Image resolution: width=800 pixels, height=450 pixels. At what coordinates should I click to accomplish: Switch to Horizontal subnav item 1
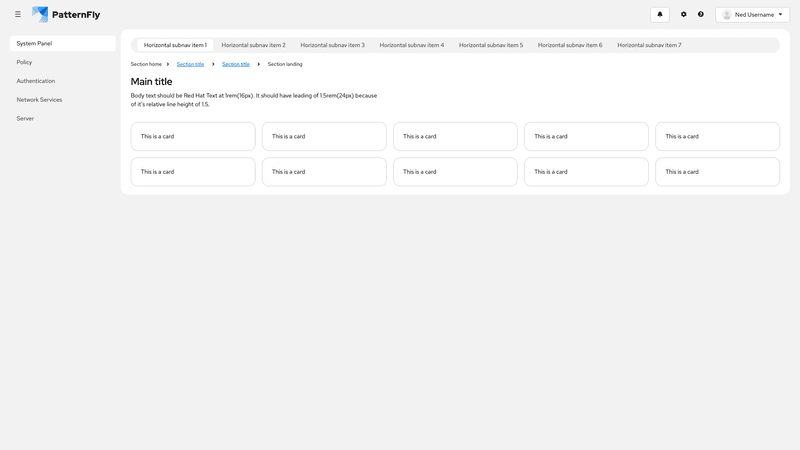tap(175, 45)
